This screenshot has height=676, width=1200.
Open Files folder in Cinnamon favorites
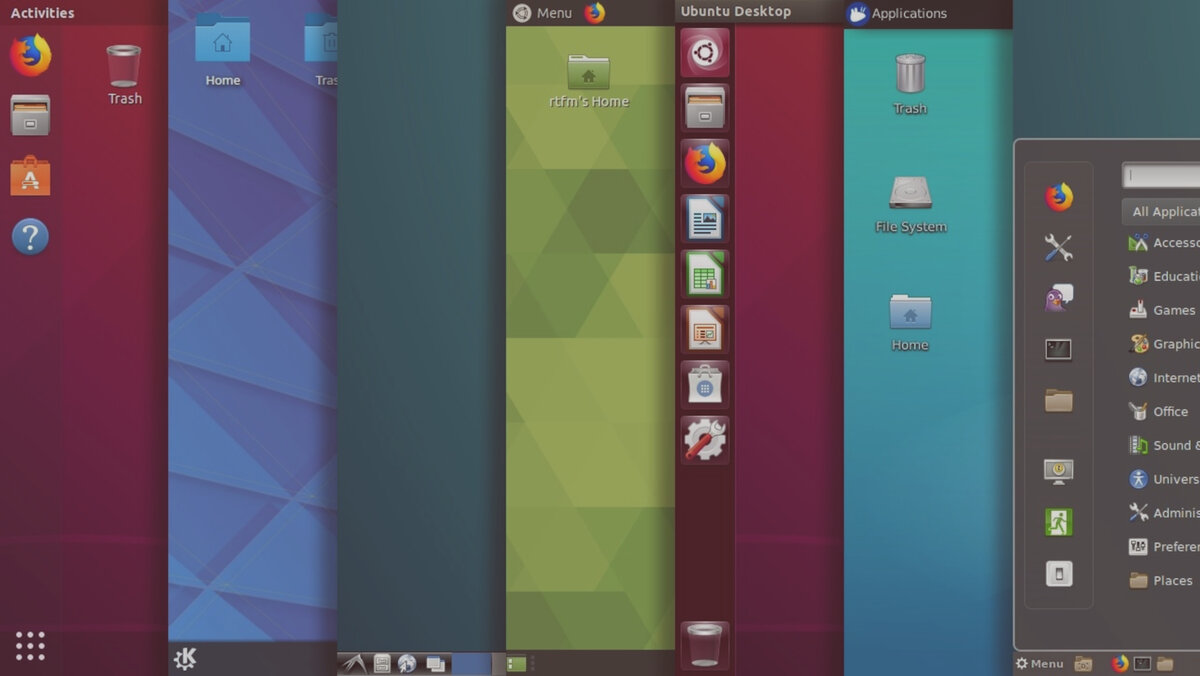point(1059,400)
